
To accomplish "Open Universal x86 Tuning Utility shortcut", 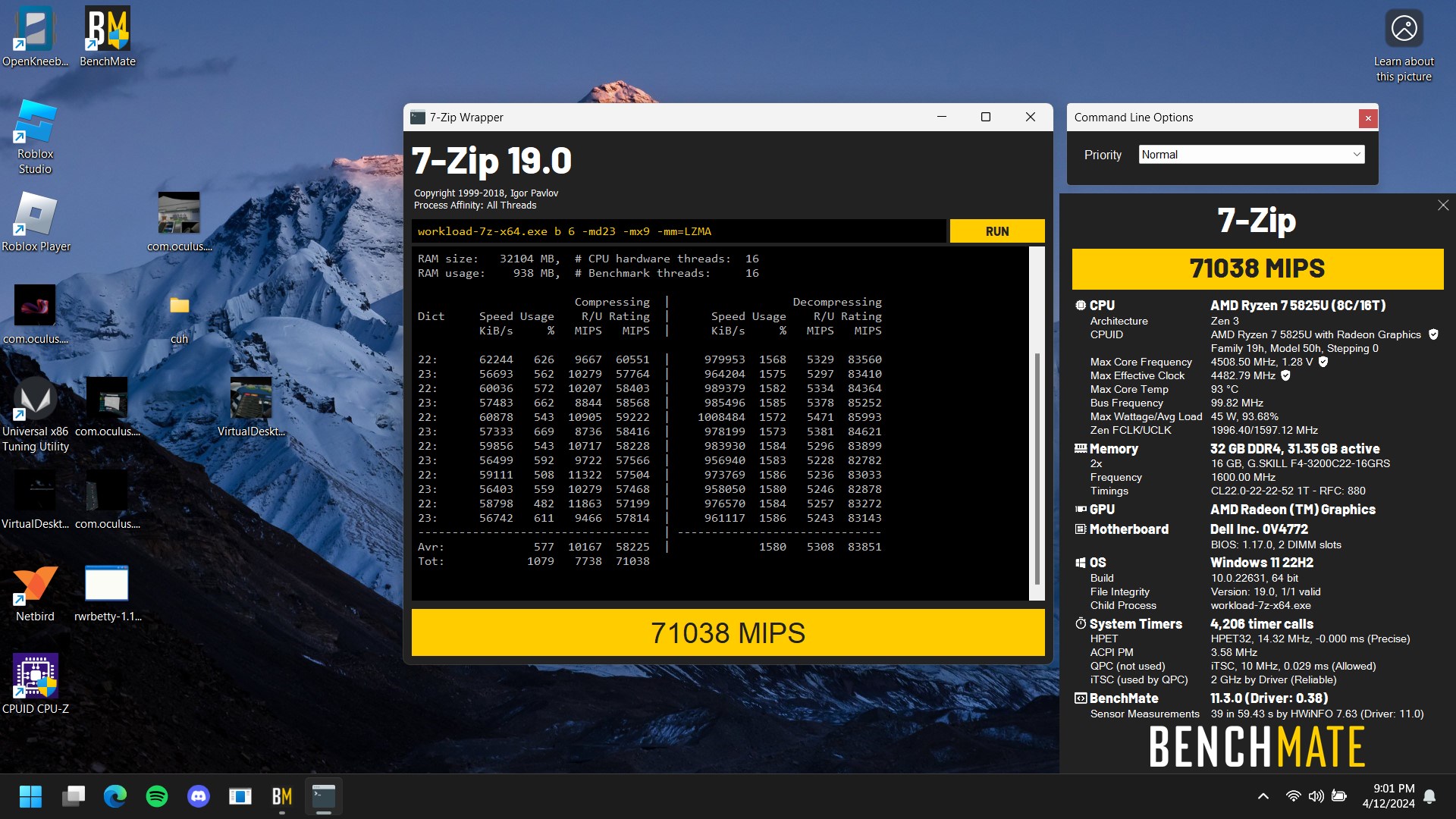I will (35, 414).
